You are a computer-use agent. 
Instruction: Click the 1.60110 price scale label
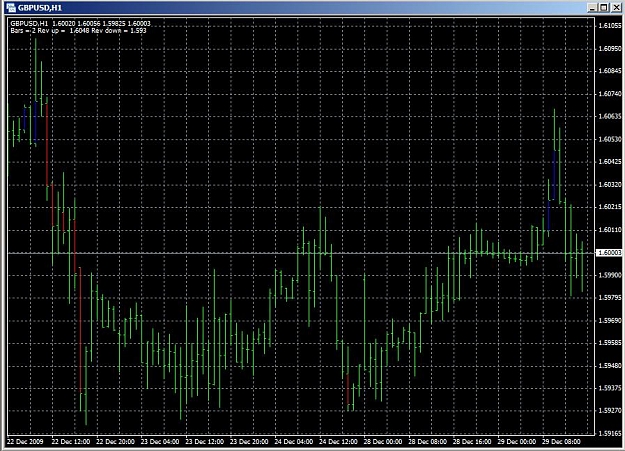coord(610,230)
